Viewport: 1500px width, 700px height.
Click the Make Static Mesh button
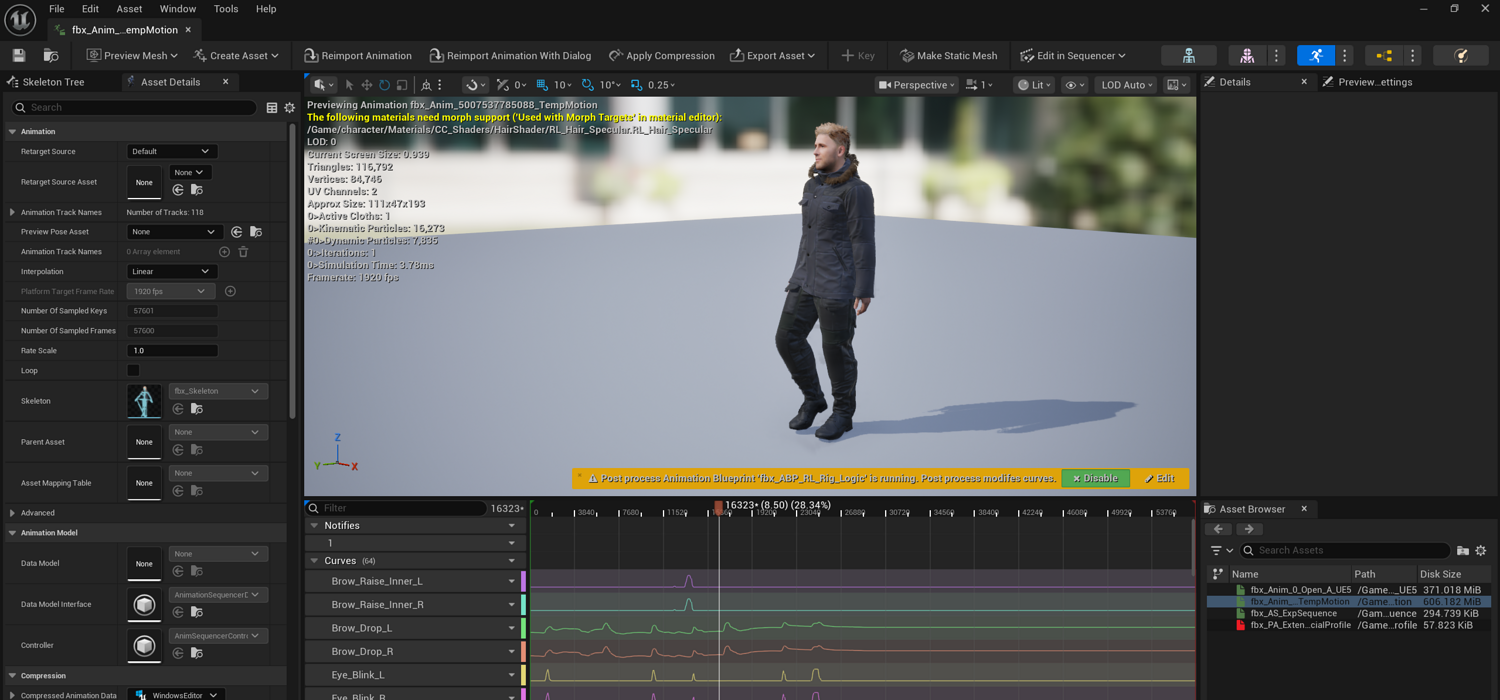(948, 56)
